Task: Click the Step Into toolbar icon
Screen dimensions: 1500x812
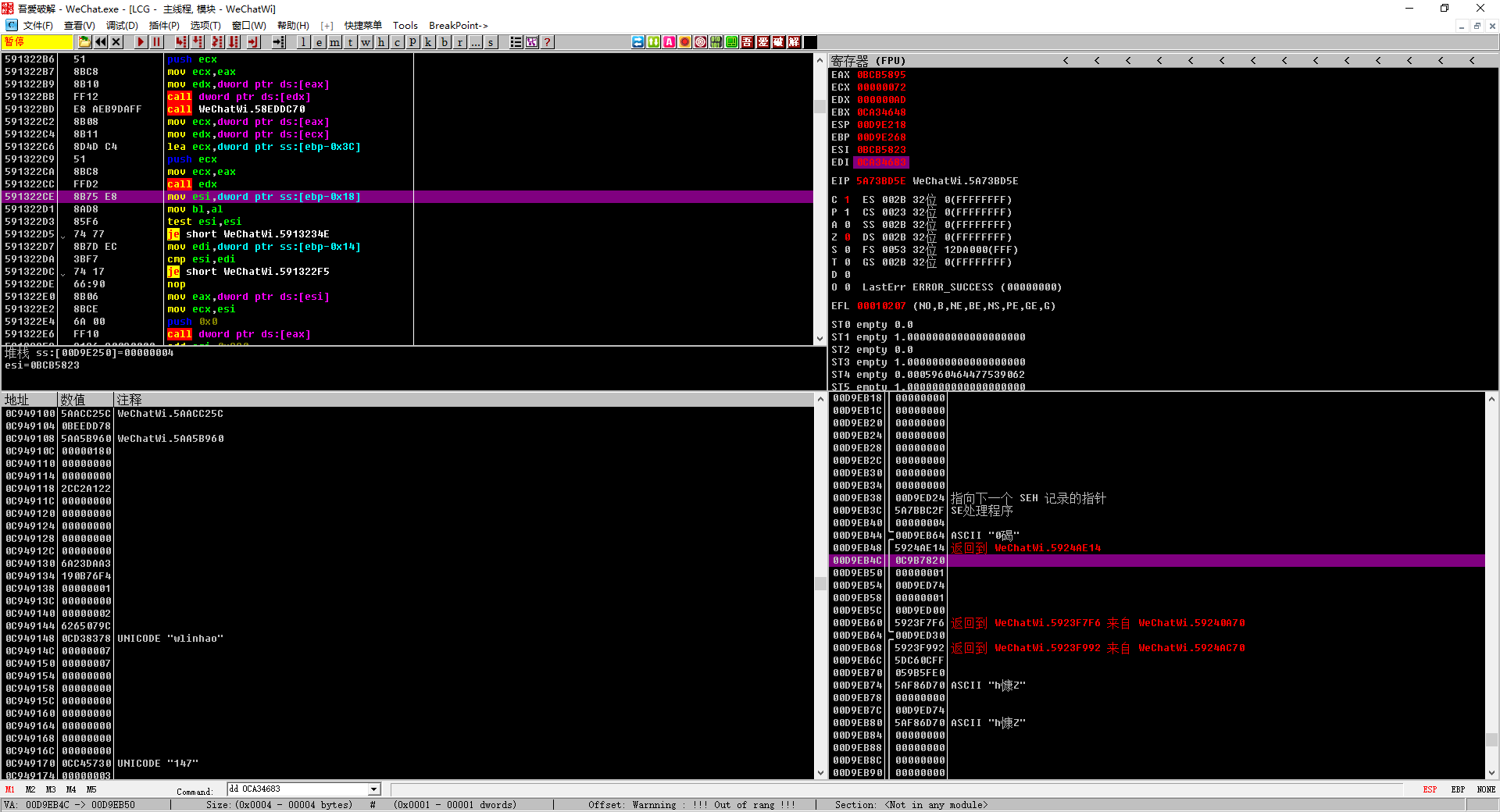Action: click(x=181, y=42)
